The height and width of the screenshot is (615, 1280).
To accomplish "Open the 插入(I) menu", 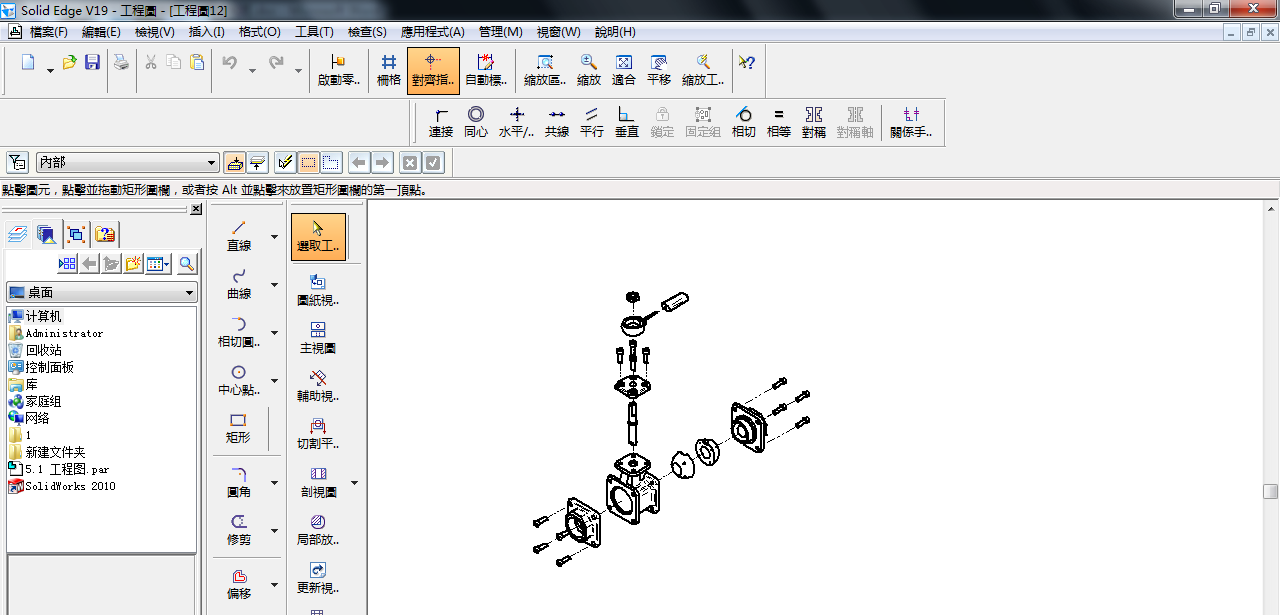I will click(206, 32).
